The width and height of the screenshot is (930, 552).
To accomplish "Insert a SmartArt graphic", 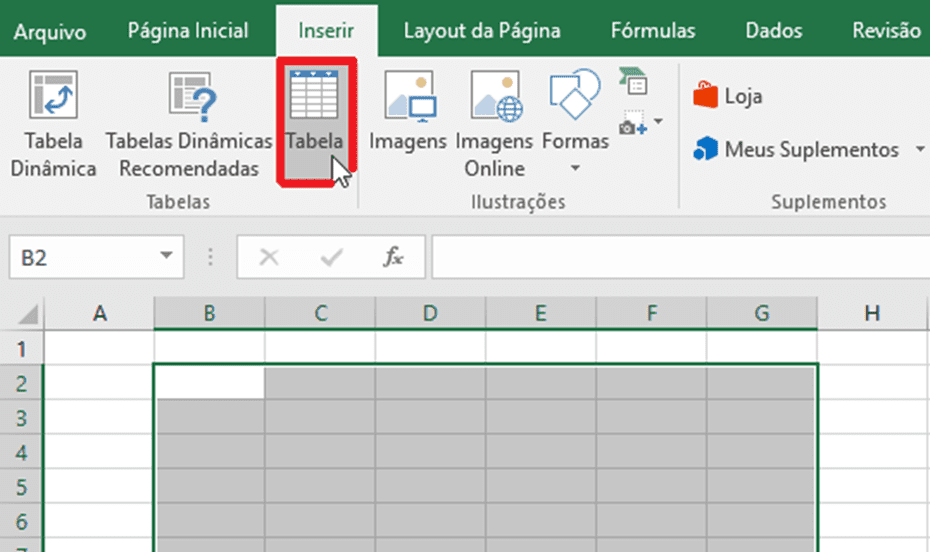I will point(633,82).
